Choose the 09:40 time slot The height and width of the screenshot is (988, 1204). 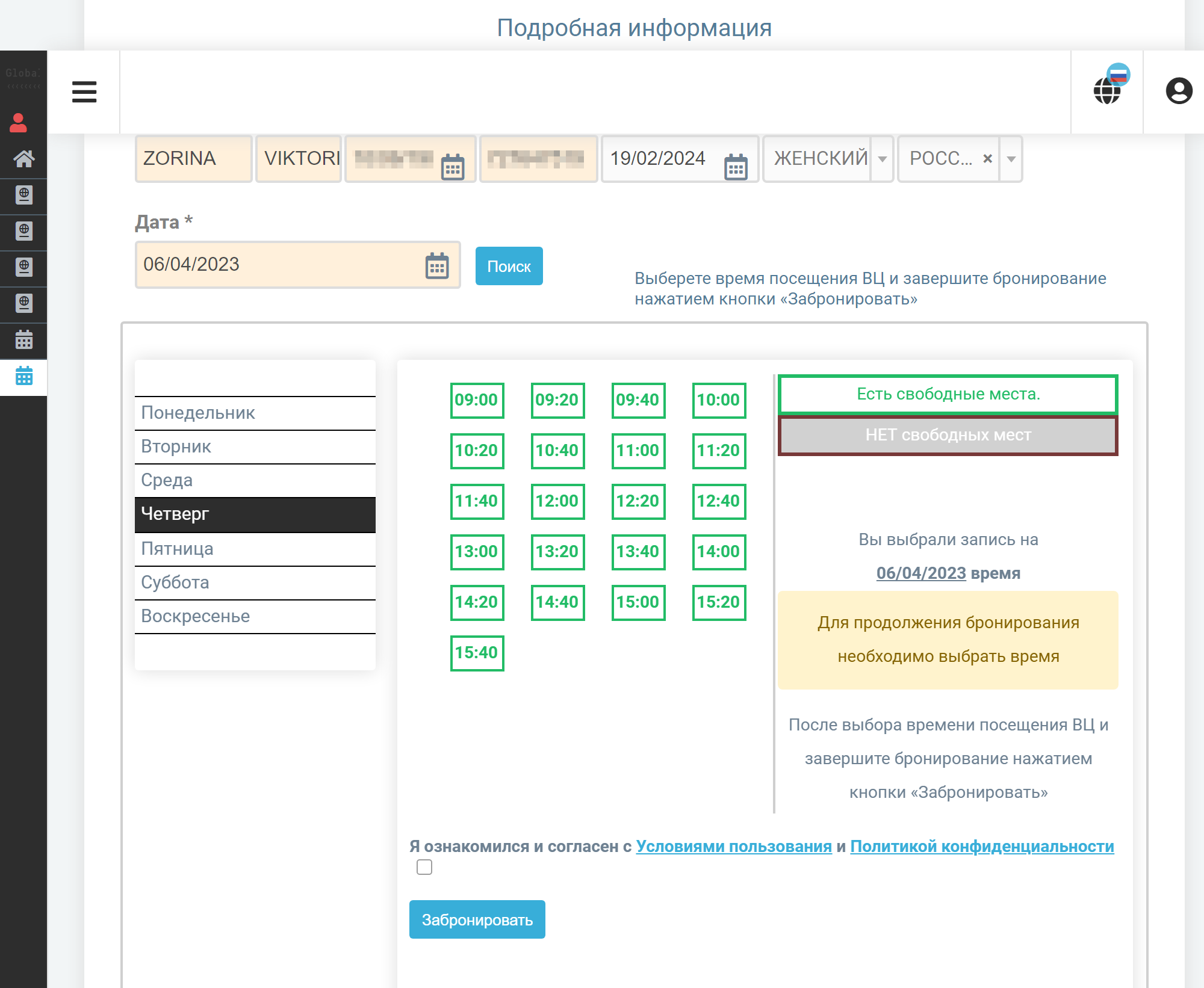click(638, 400)
